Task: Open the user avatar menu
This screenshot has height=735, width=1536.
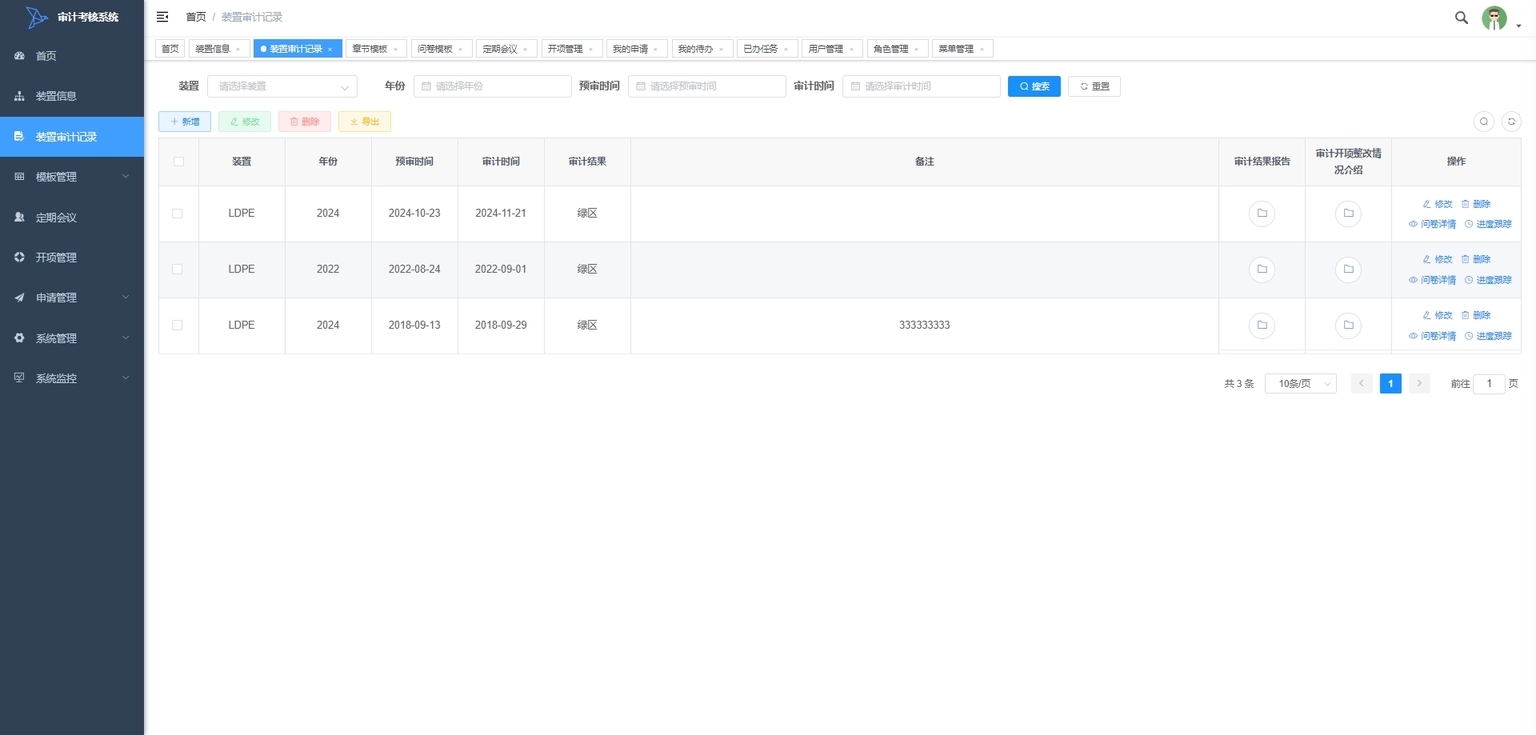Action: point(1494,18)
